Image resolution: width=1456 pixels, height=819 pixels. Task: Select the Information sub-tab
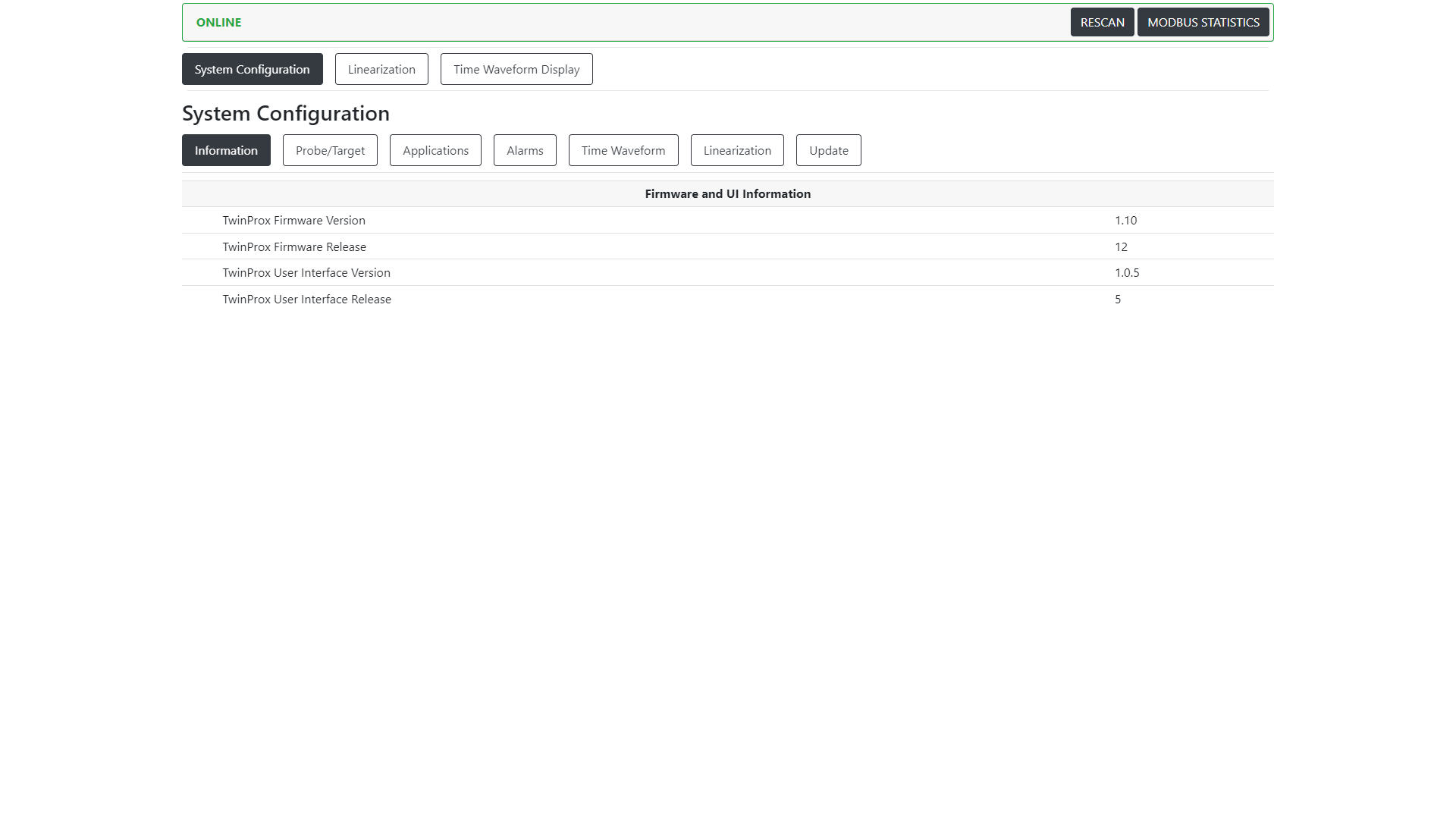coord(226,150)
